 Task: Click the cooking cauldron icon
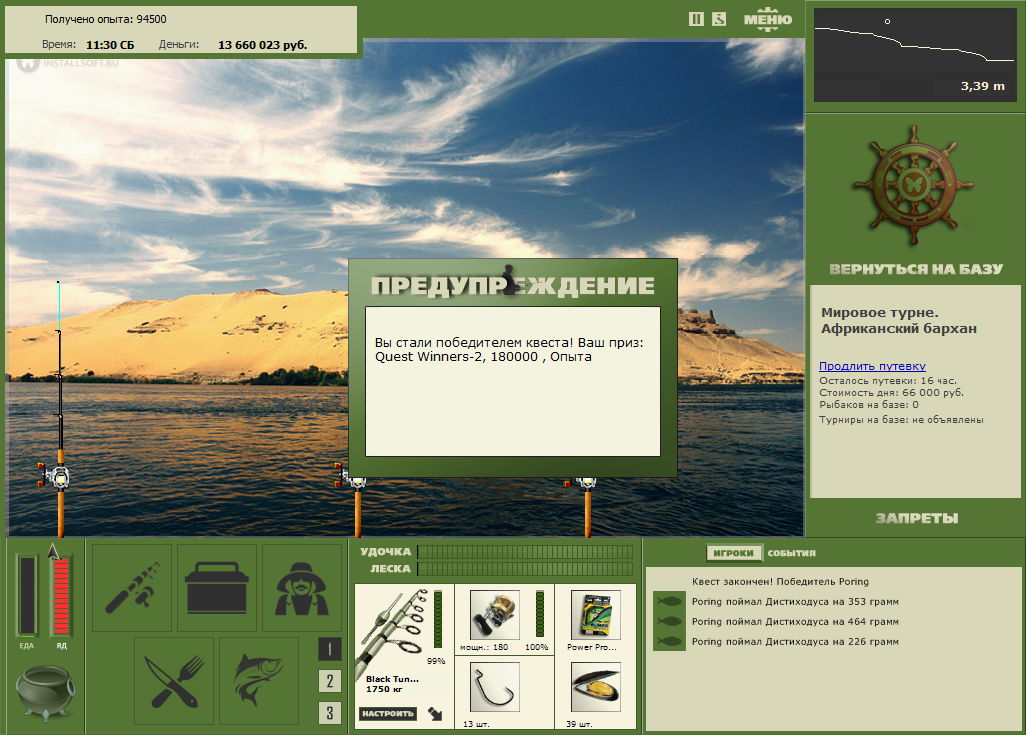[45, 692]
